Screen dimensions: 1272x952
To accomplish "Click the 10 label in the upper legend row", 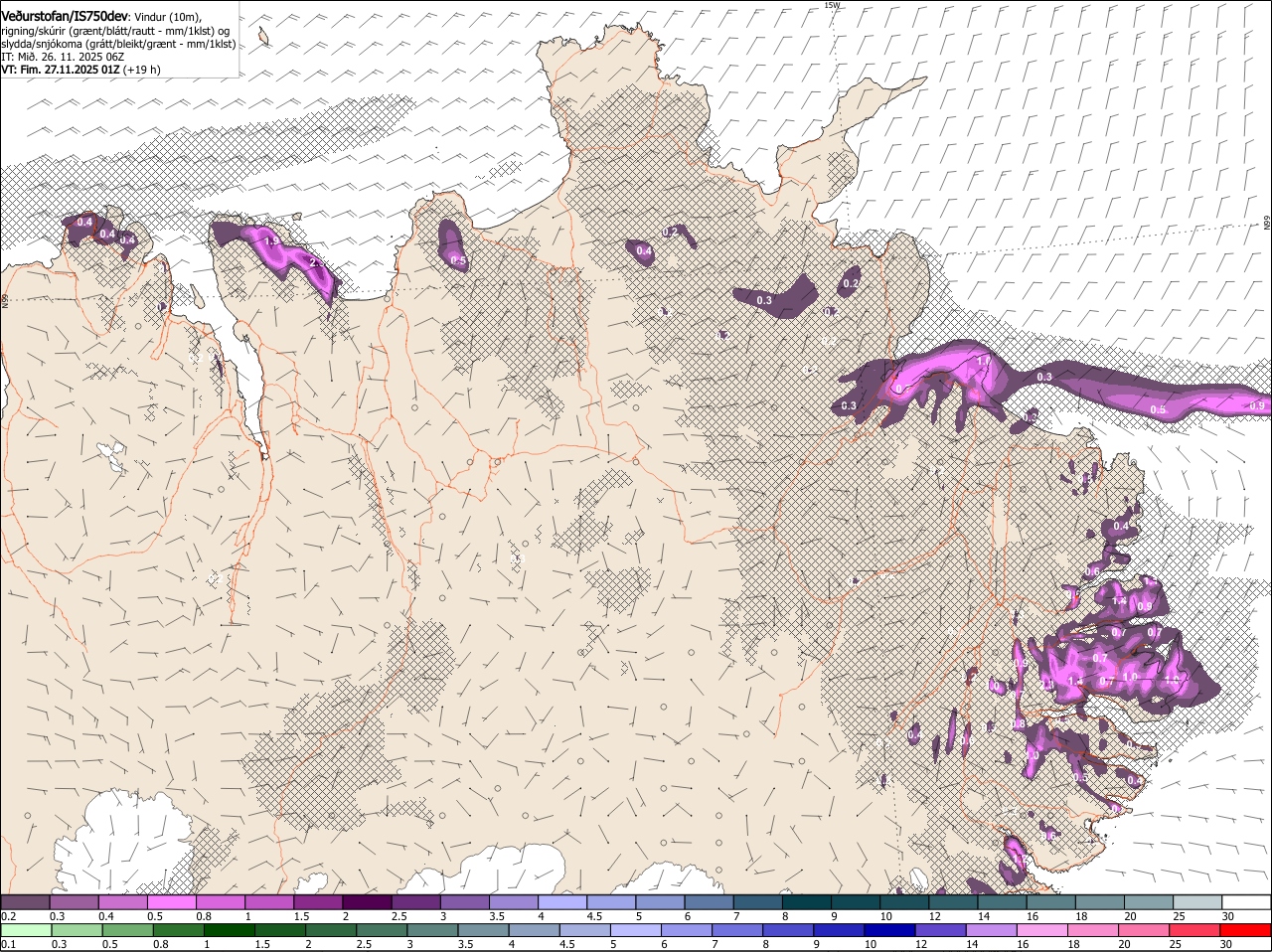I will (x=885, y=915).
